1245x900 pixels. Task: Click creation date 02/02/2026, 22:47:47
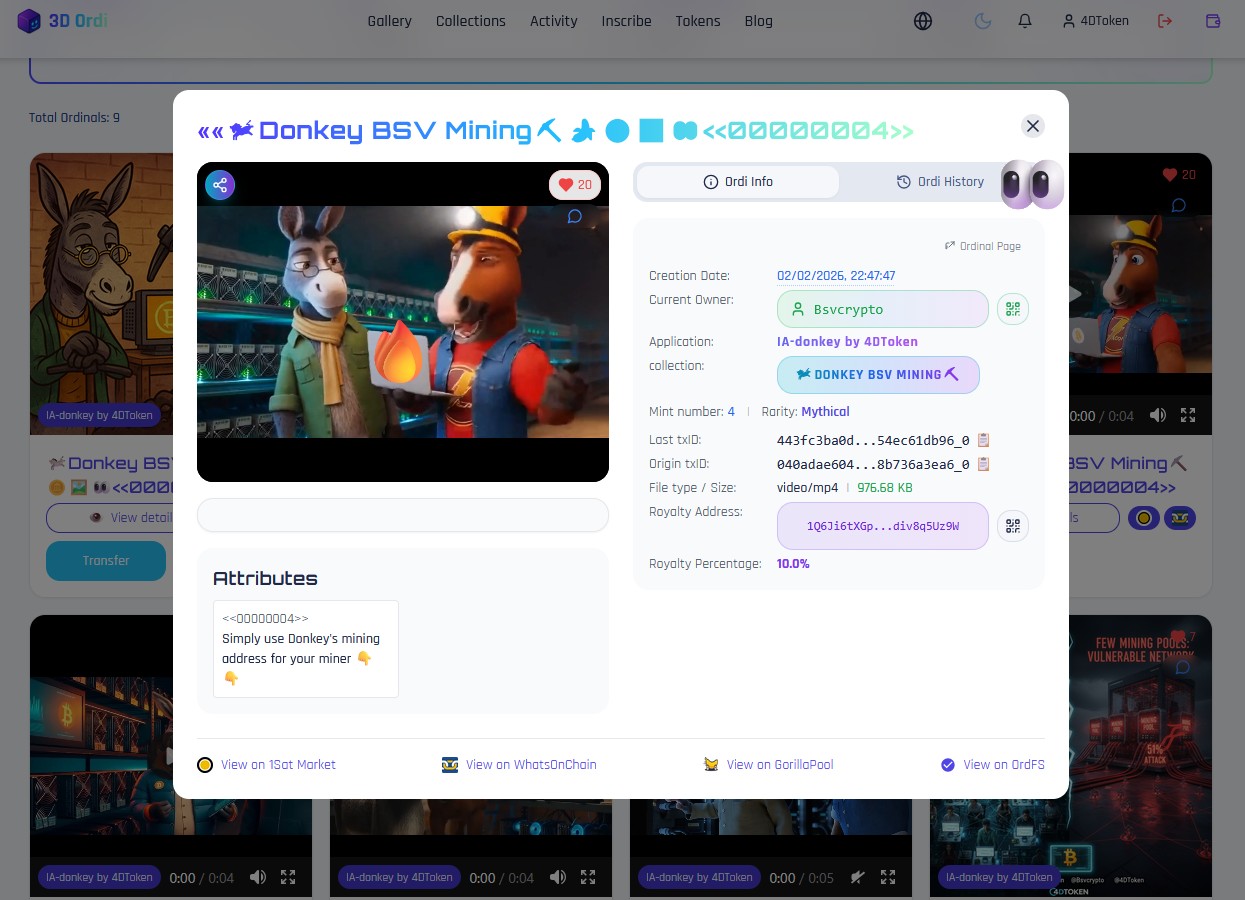coord(836,276)
